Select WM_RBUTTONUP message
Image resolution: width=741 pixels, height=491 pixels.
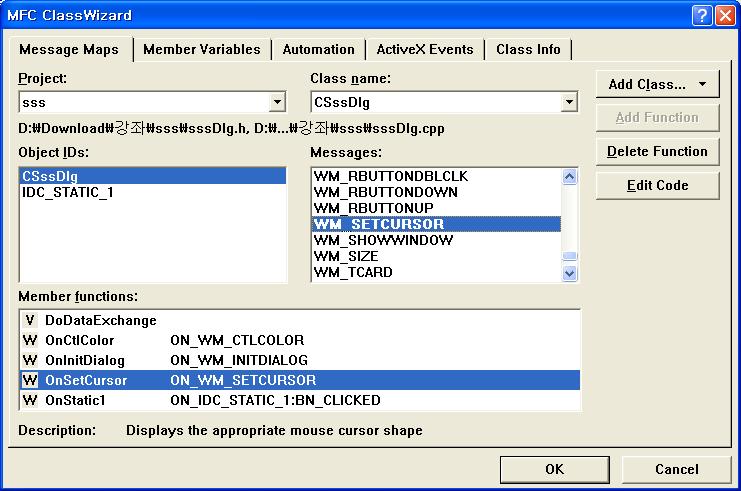tap(437, 208)
